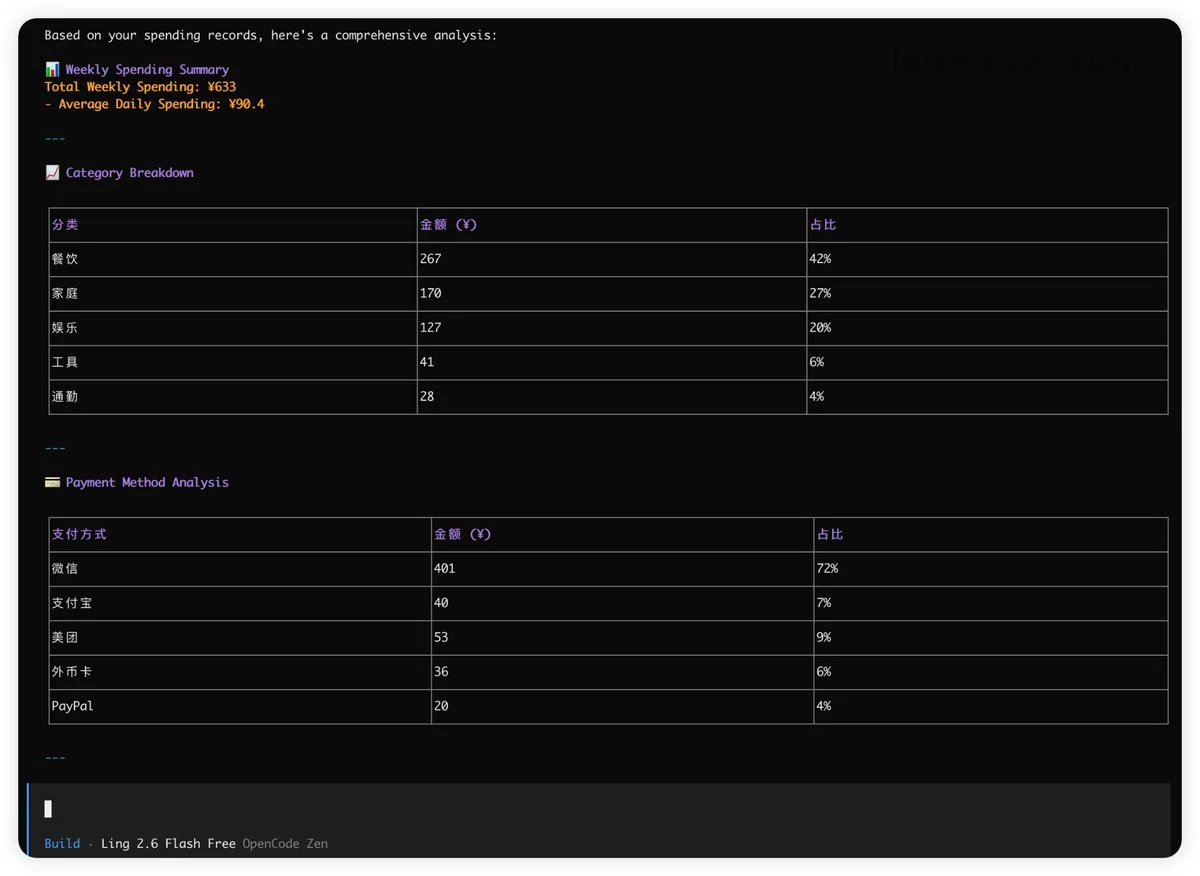Click the Weekly Spending Summary heading
Screen dimensions: 1200x876
click(147, 70)
